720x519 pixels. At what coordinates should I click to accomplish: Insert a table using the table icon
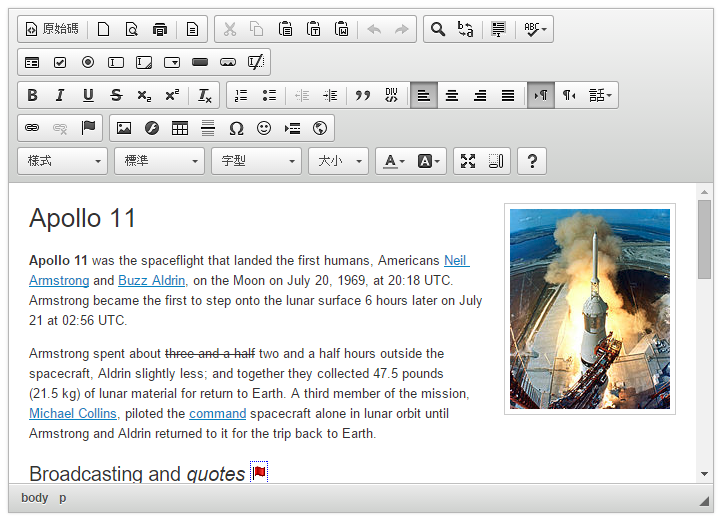tap(180, 128)
